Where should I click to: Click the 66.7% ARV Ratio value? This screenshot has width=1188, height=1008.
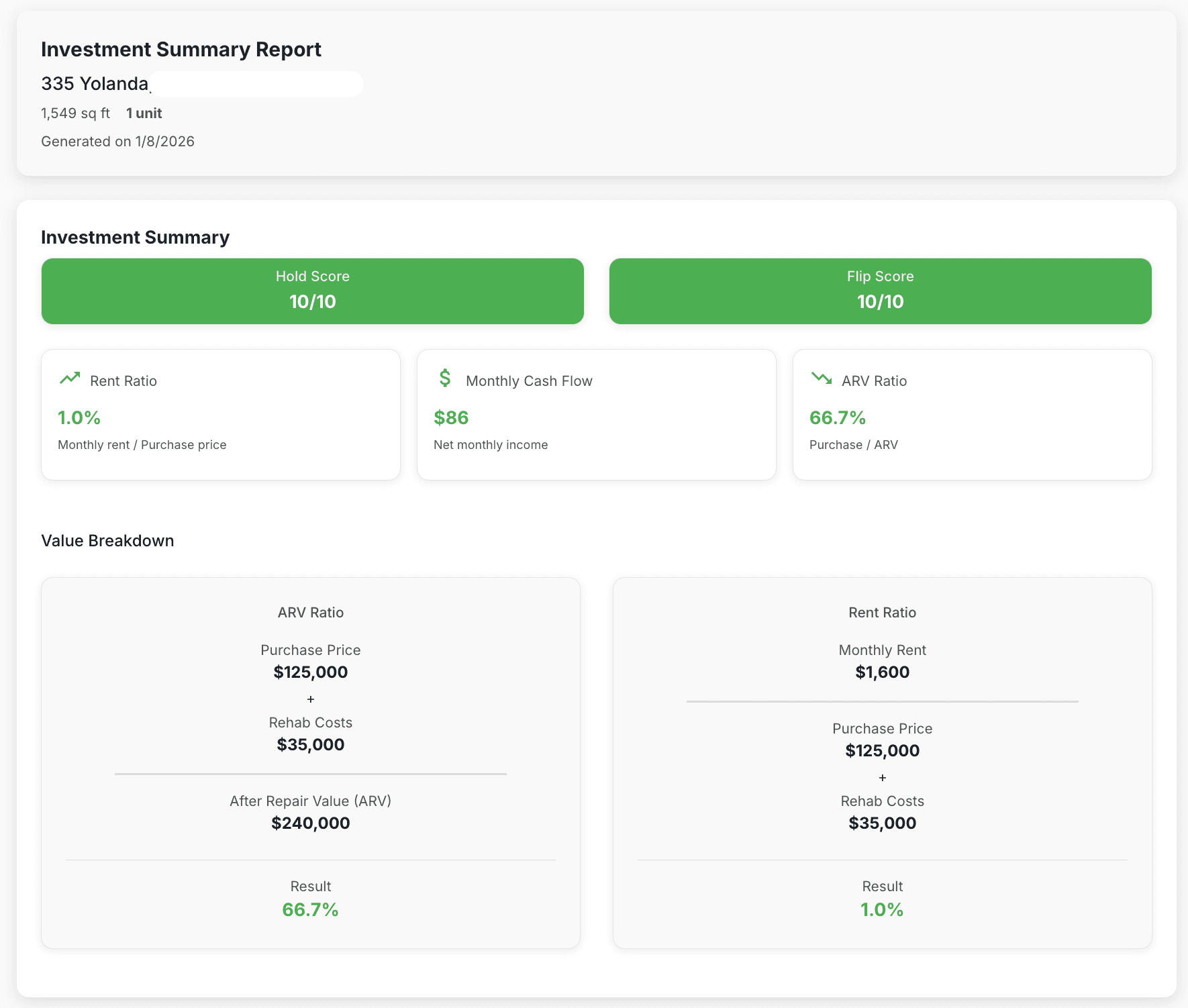coord(836,417)
